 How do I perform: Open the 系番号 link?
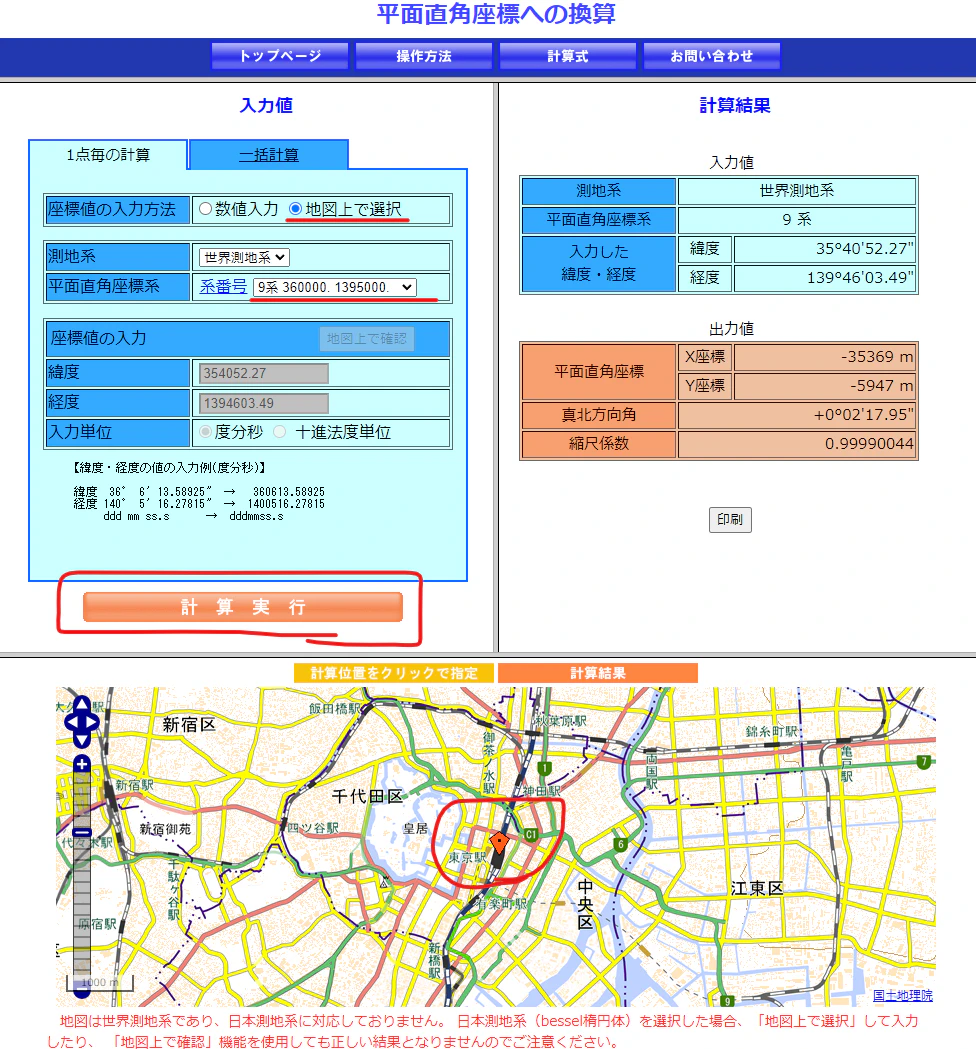[223, 287]
